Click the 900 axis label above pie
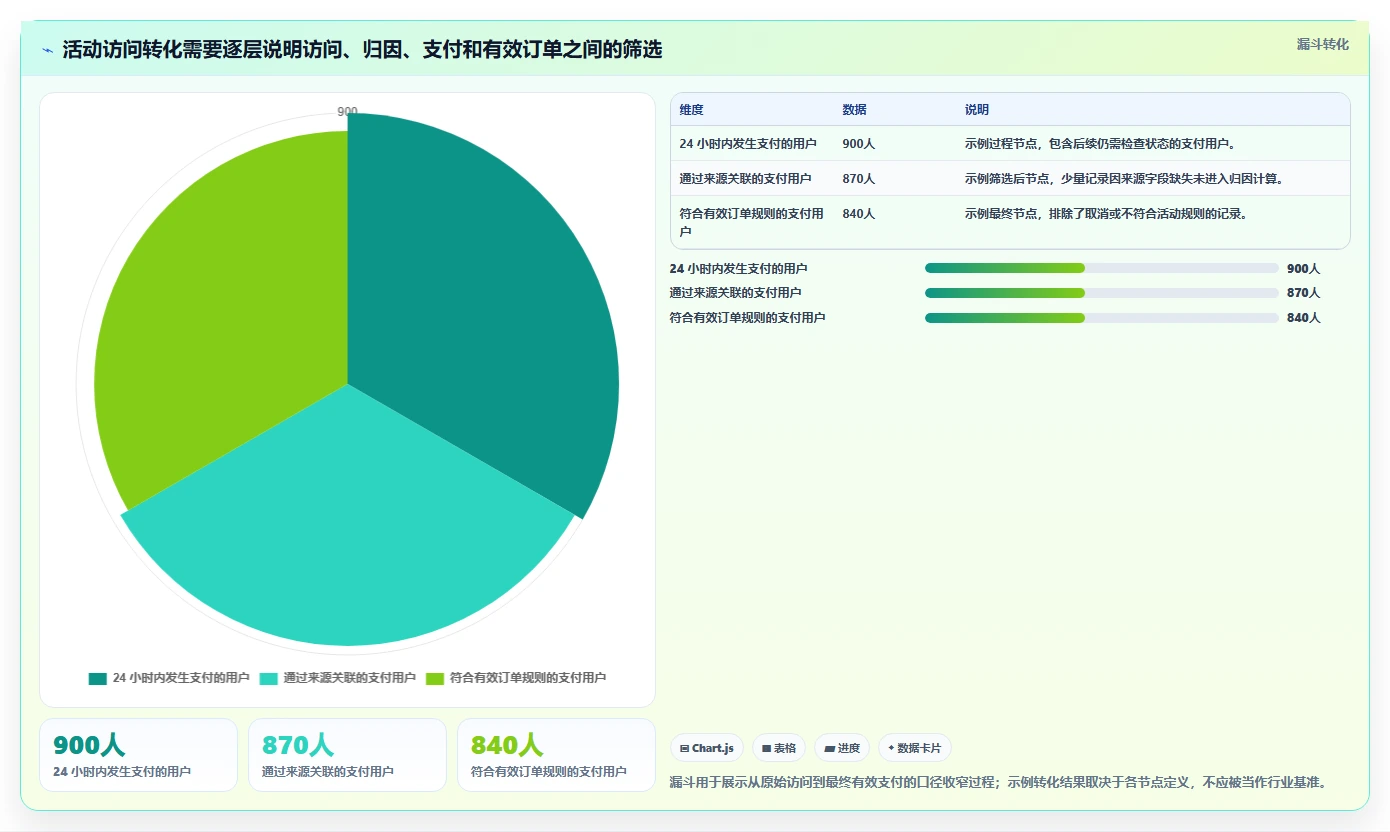This screenshot has width=1390, height=832. [347, 112]
